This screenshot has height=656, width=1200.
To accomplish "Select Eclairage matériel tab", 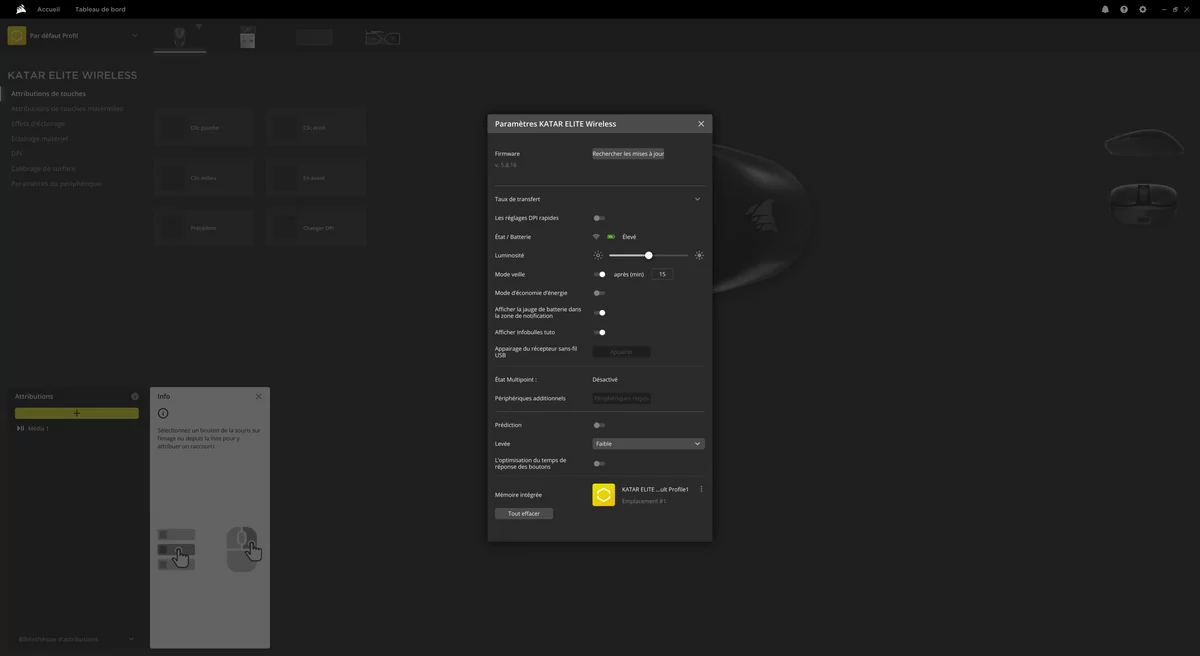I will point(40,138).
